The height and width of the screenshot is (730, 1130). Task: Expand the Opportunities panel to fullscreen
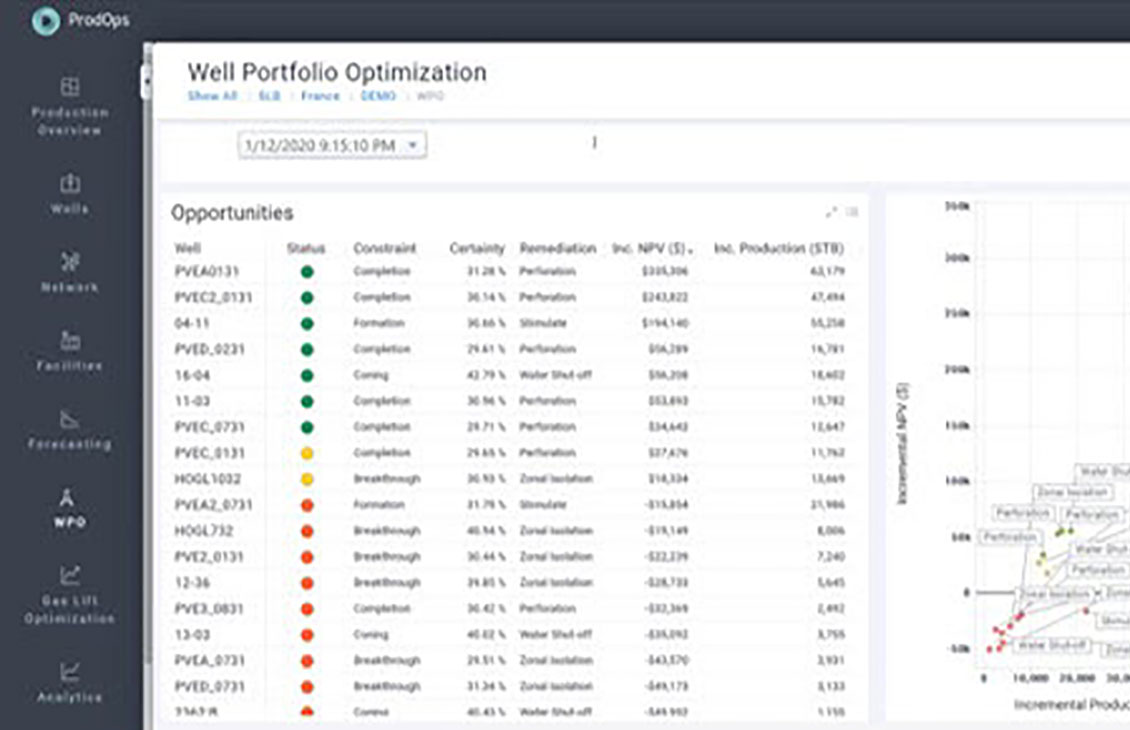pyautogui.click(x=832, y=211)
